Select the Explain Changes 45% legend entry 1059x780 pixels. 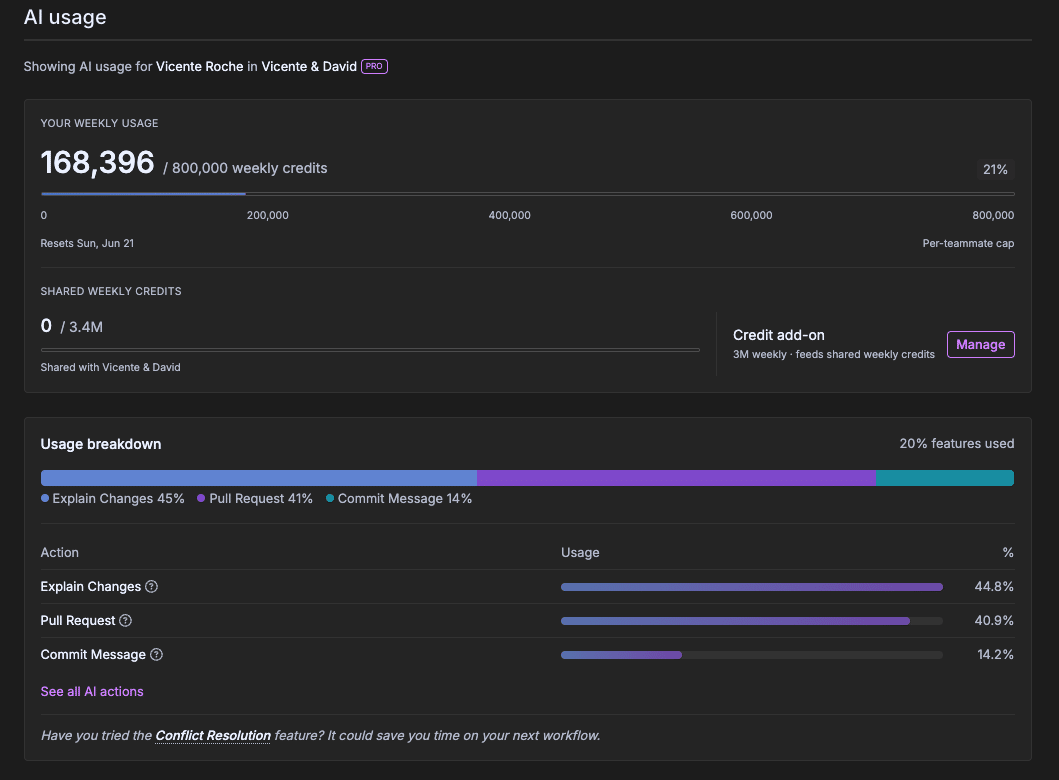[113, 498]
